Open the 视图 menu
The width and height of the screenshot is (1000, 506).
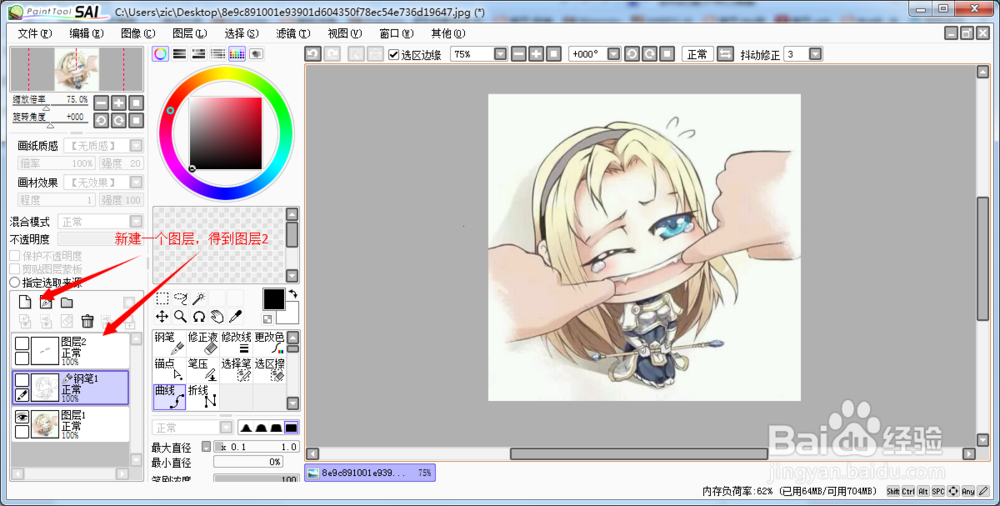[344, 33]
